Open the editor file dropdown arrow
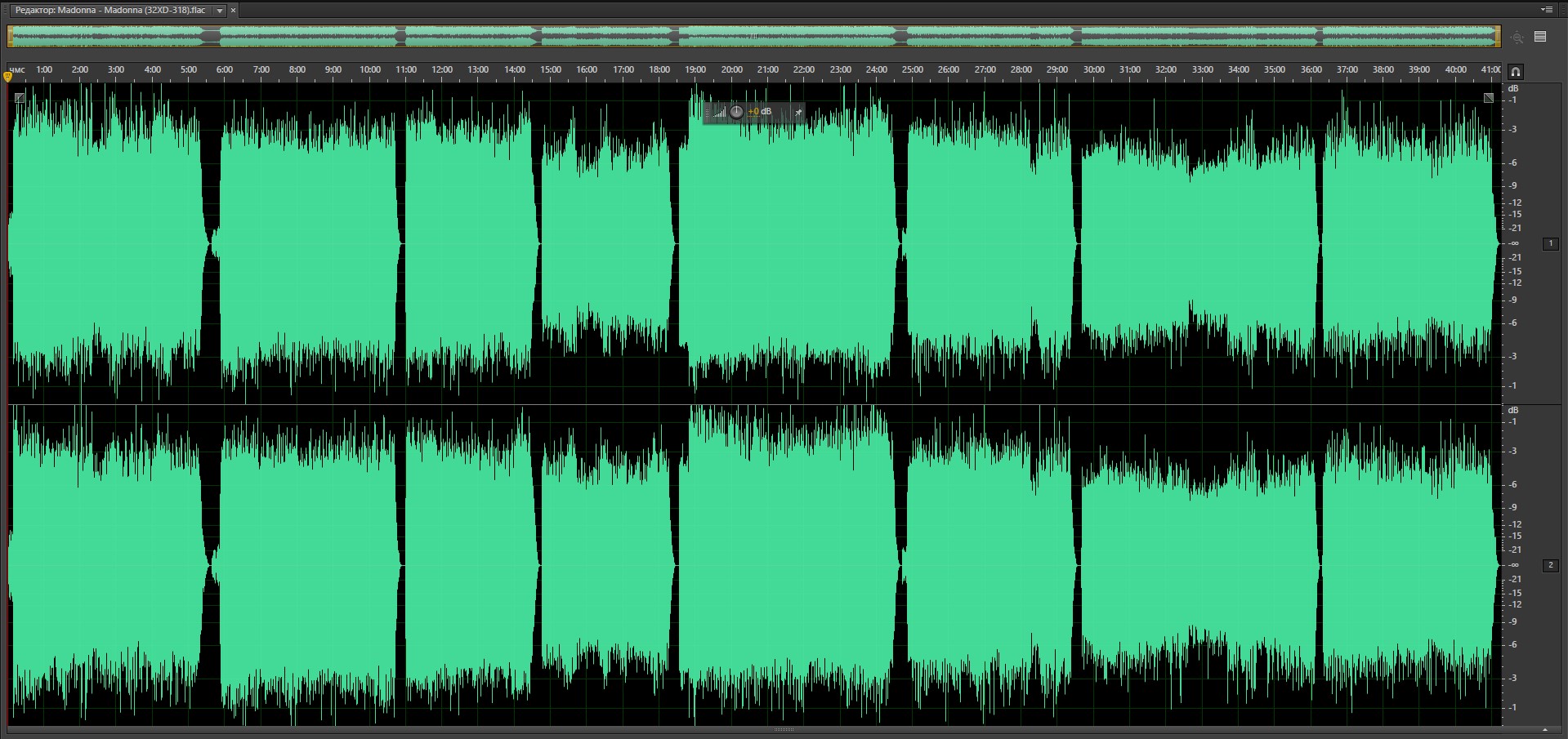1568x739 pixels. [x=220, y=11]
